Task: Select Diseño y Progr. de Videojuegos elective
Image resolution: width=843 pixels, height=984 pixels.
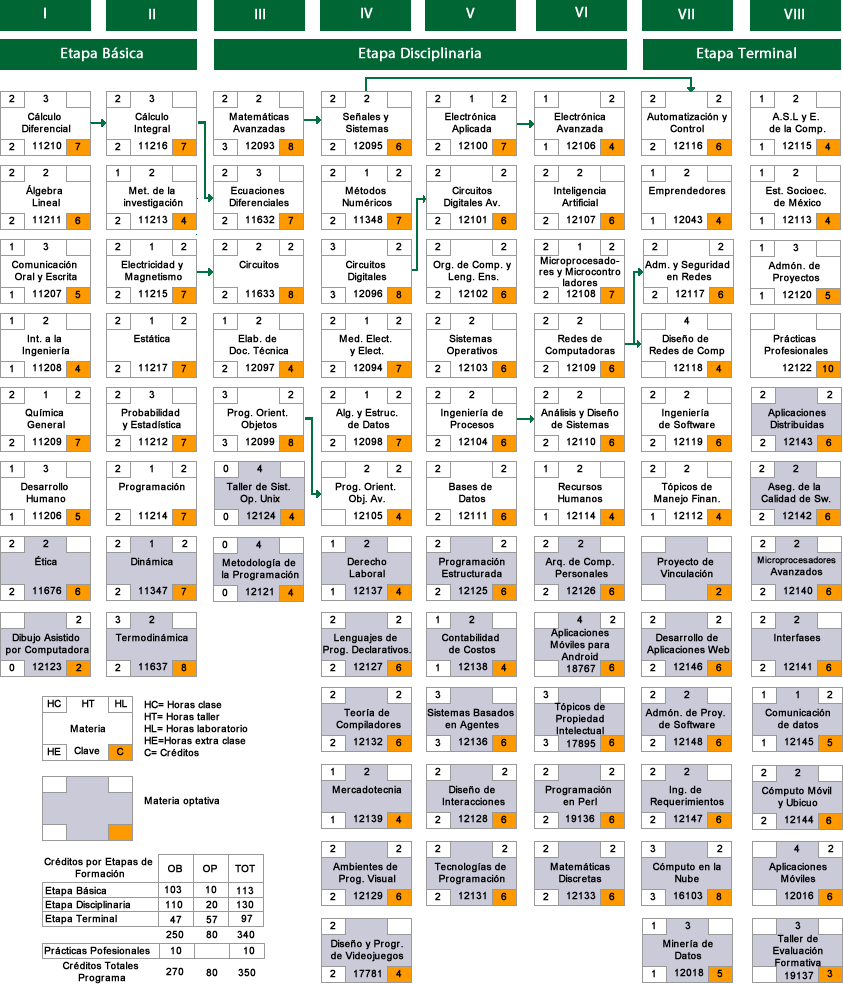Action: coord(367,951)
